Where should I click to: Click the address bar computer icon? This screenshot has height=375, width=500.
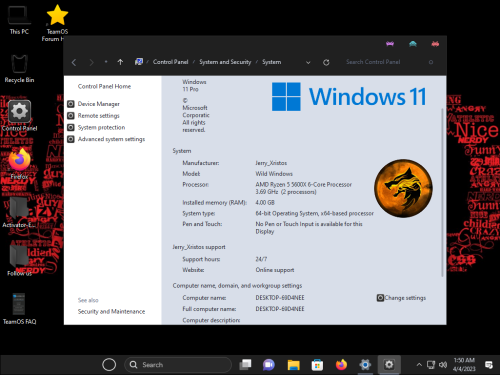pyautogui.click(x=139, y=62)
